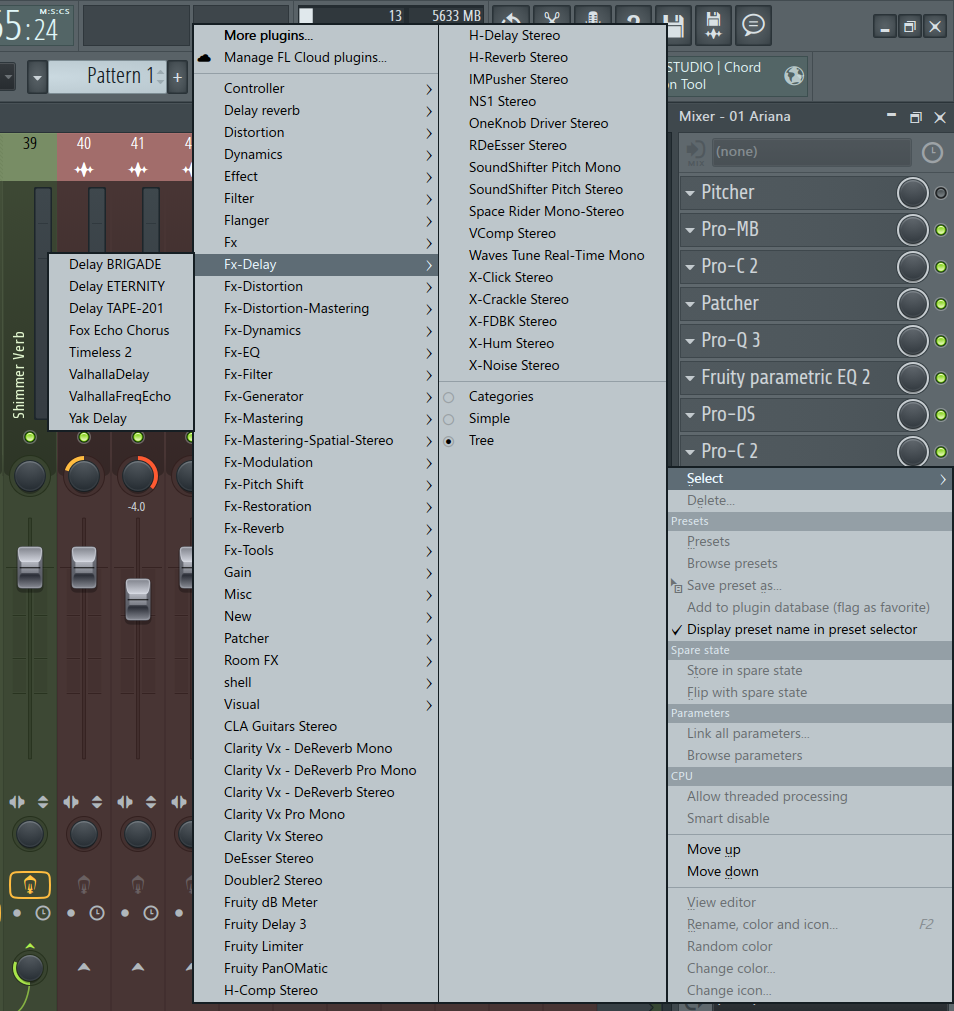Click the (none) mixer input selector field
The width and height of the screenshot is (954, 1011).
point(809,152)
